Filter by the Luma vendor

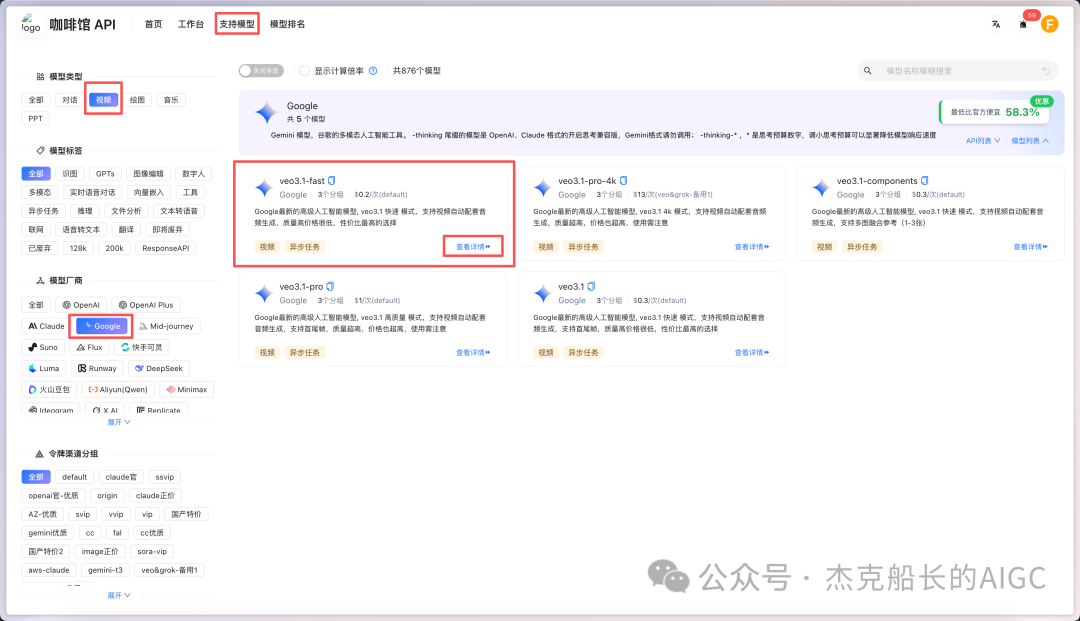43,369
